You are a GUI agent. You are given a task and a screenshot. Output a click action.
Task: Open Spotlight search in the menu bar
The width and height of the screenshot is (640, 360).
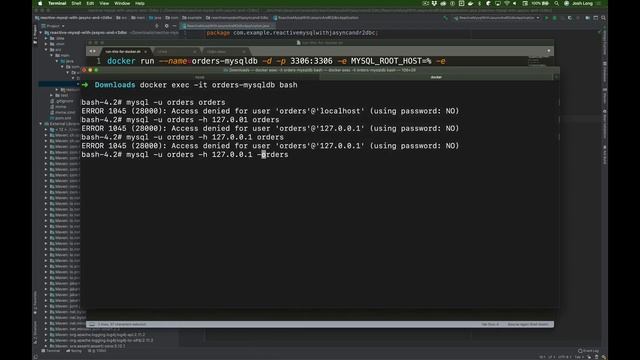tap(556, 3)
